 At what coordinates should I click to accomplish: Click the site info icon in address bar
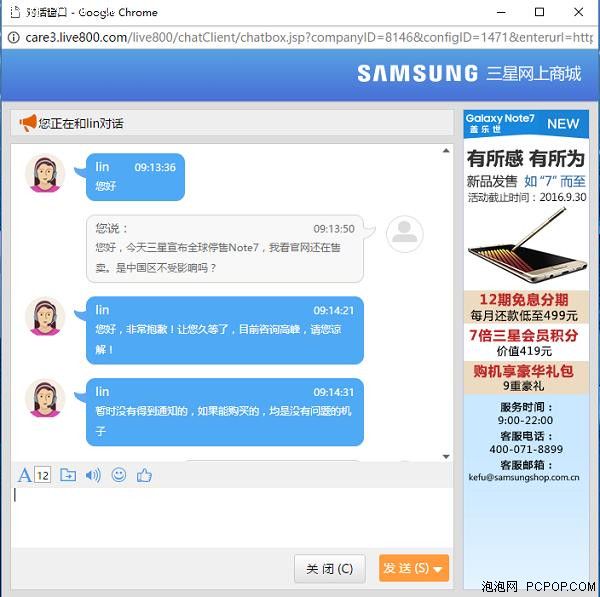(x=13, y=38)
